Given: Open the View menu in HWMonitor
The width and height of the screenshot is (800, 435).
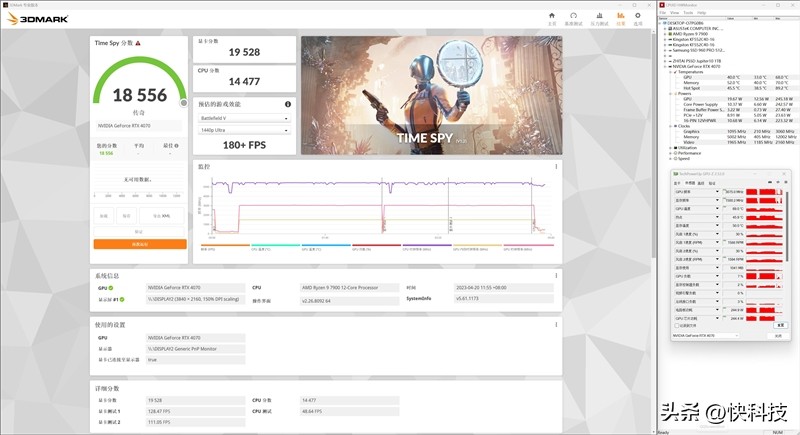Looking at the screenshot, I should pos(674,12).
